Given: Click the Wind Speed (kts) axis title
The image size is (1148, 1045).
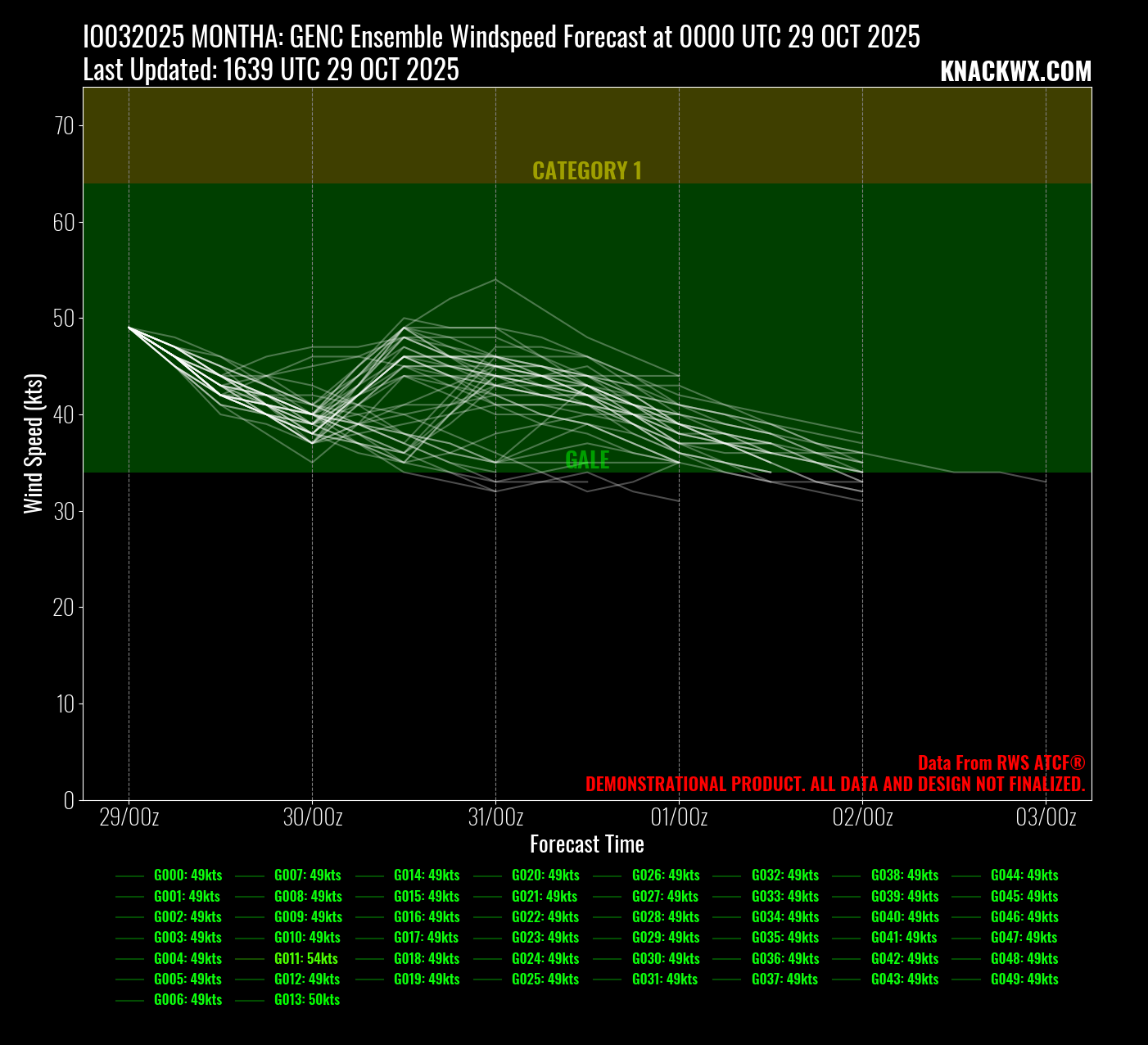Looking at the screenshot, I should 33,444.
